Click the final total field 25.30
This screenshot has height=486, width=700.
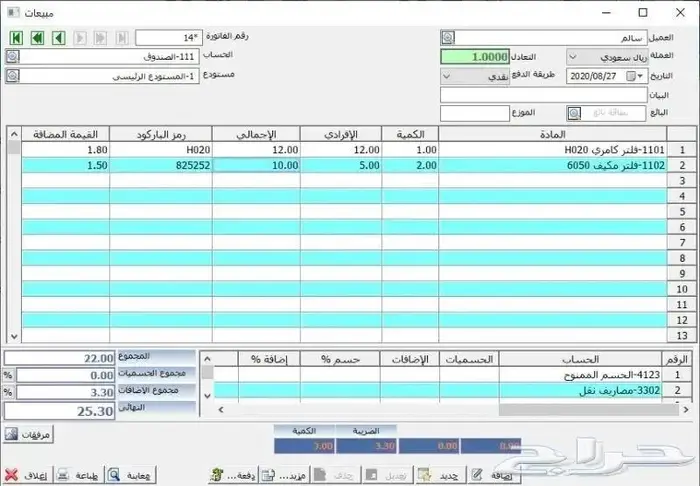60,411
